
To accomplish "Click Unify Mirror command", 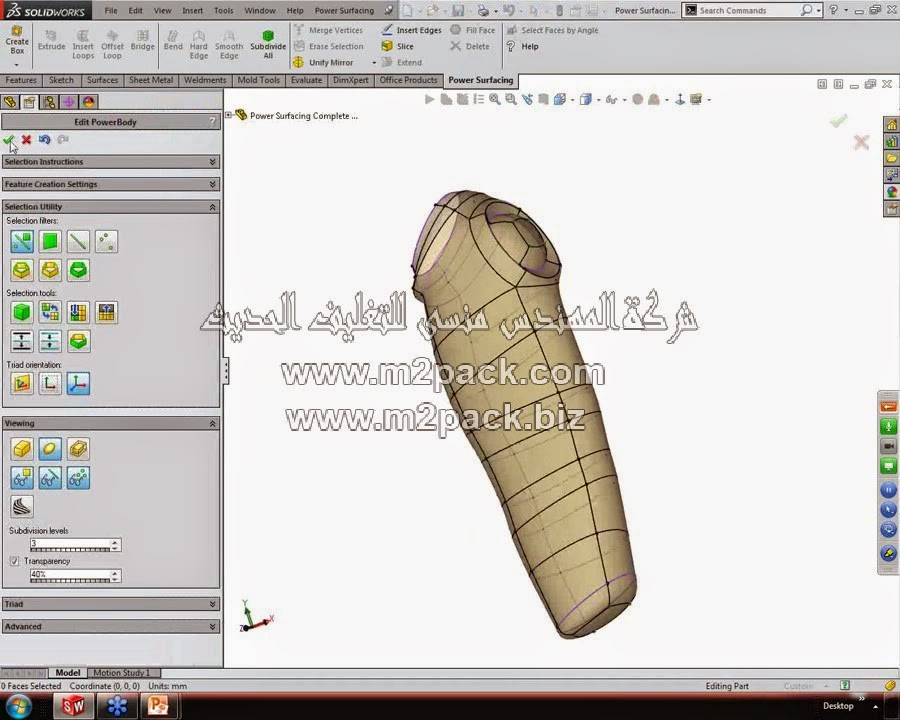I will 323,62.
